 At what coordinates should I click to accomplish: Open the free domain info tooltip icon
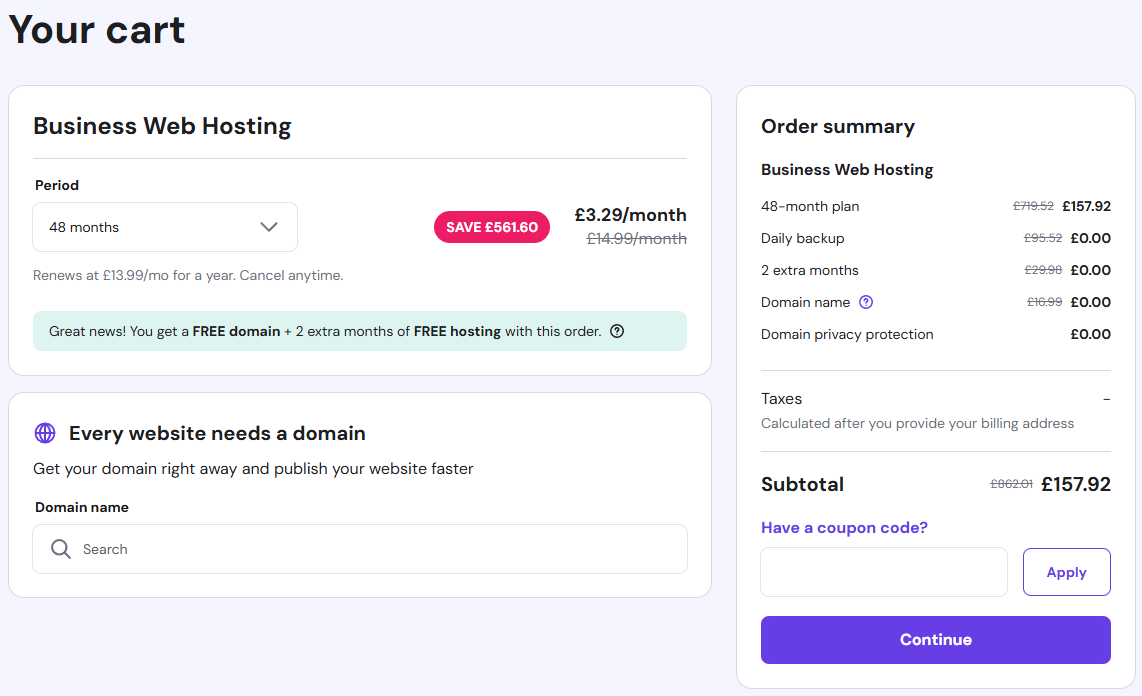617,331
